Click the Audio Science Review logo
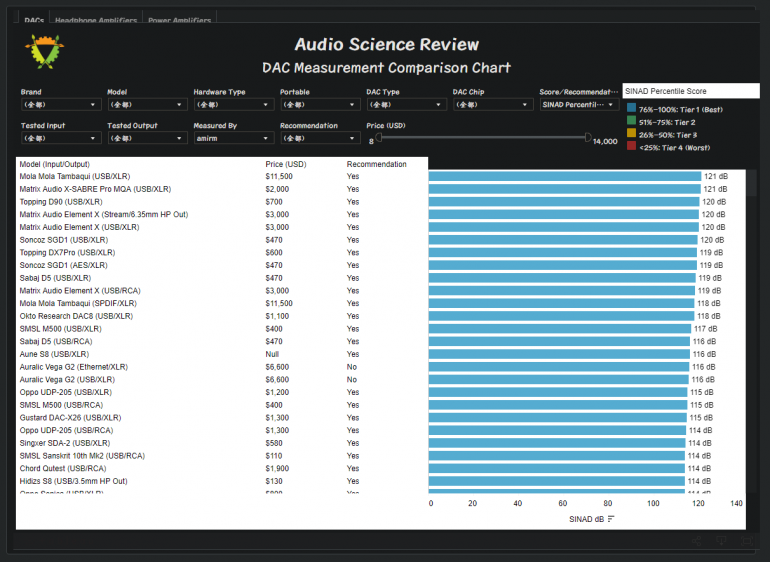 (44, 52)
